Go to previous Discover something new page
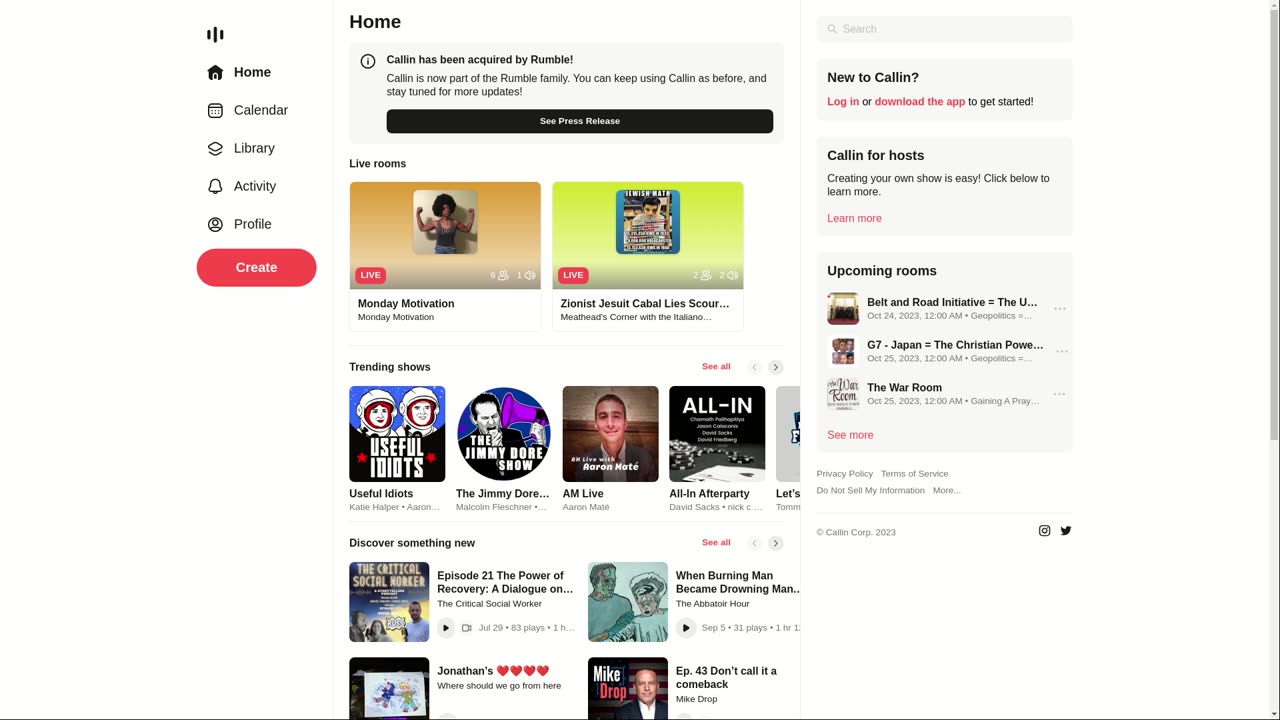This screenshot has height=720, width=1280. click(x=755, y=543)
